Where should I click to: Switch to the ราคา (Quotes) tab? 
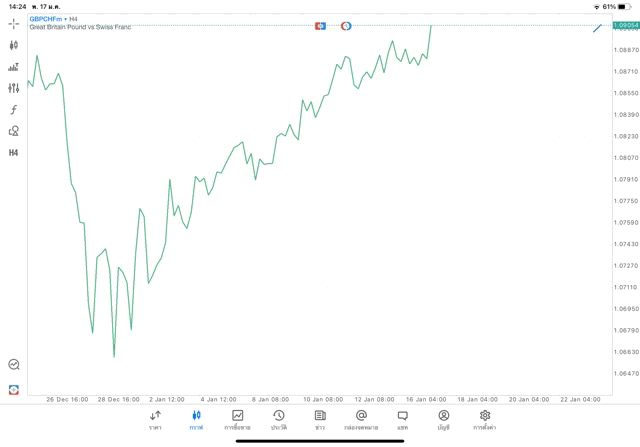(x=155, y=419)
